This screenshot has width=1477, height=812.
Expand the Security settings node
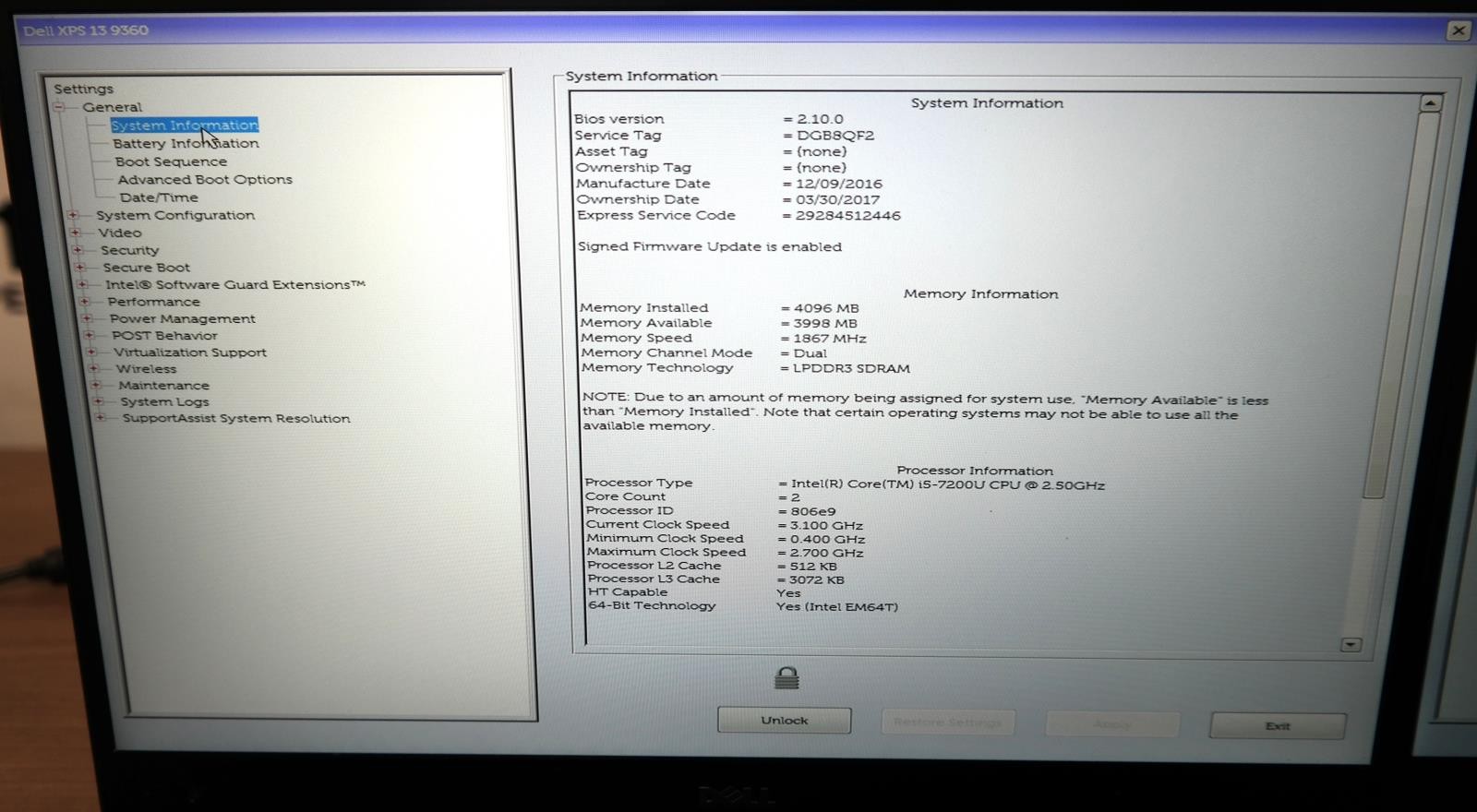pyautogui.click(x=78, y=250)
